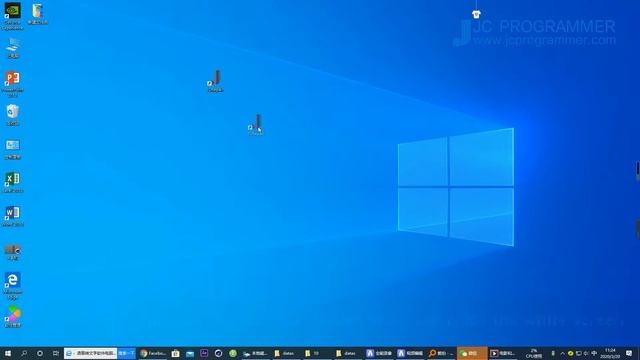The width and height of the screenshot is (640, 360).
Task: Click the yellow-green round tray icon
Action: [570, 353]
